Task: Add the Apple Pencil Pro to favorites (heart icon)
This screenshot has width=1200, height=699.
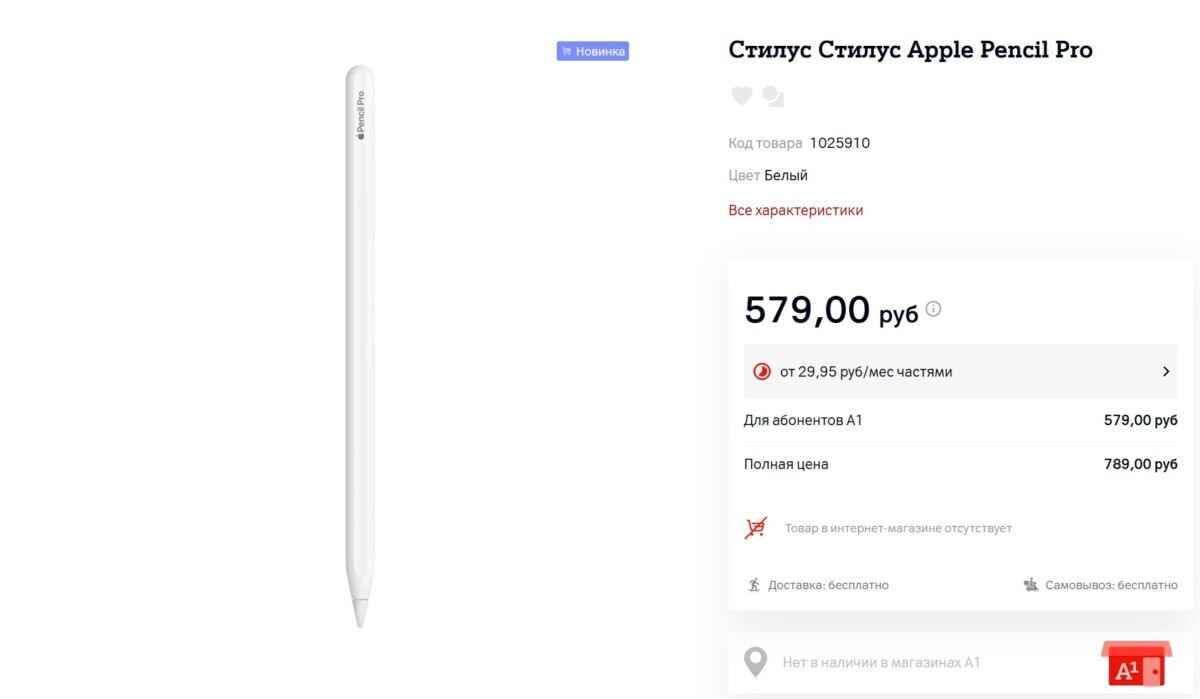Action: [741, 96]
